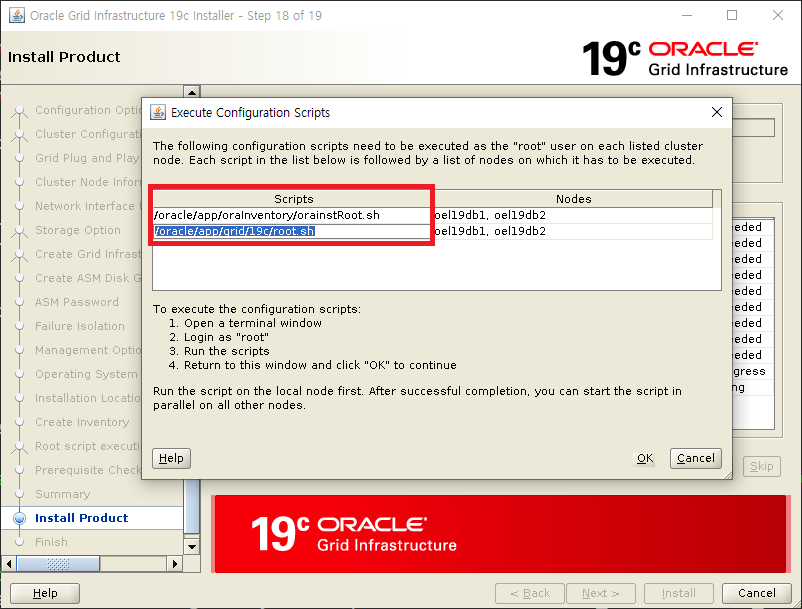The height and width of the screenshot is (609, 802).
Task: Select nodes cell for orainstRoot.sh row
Action: click(573, 215)
